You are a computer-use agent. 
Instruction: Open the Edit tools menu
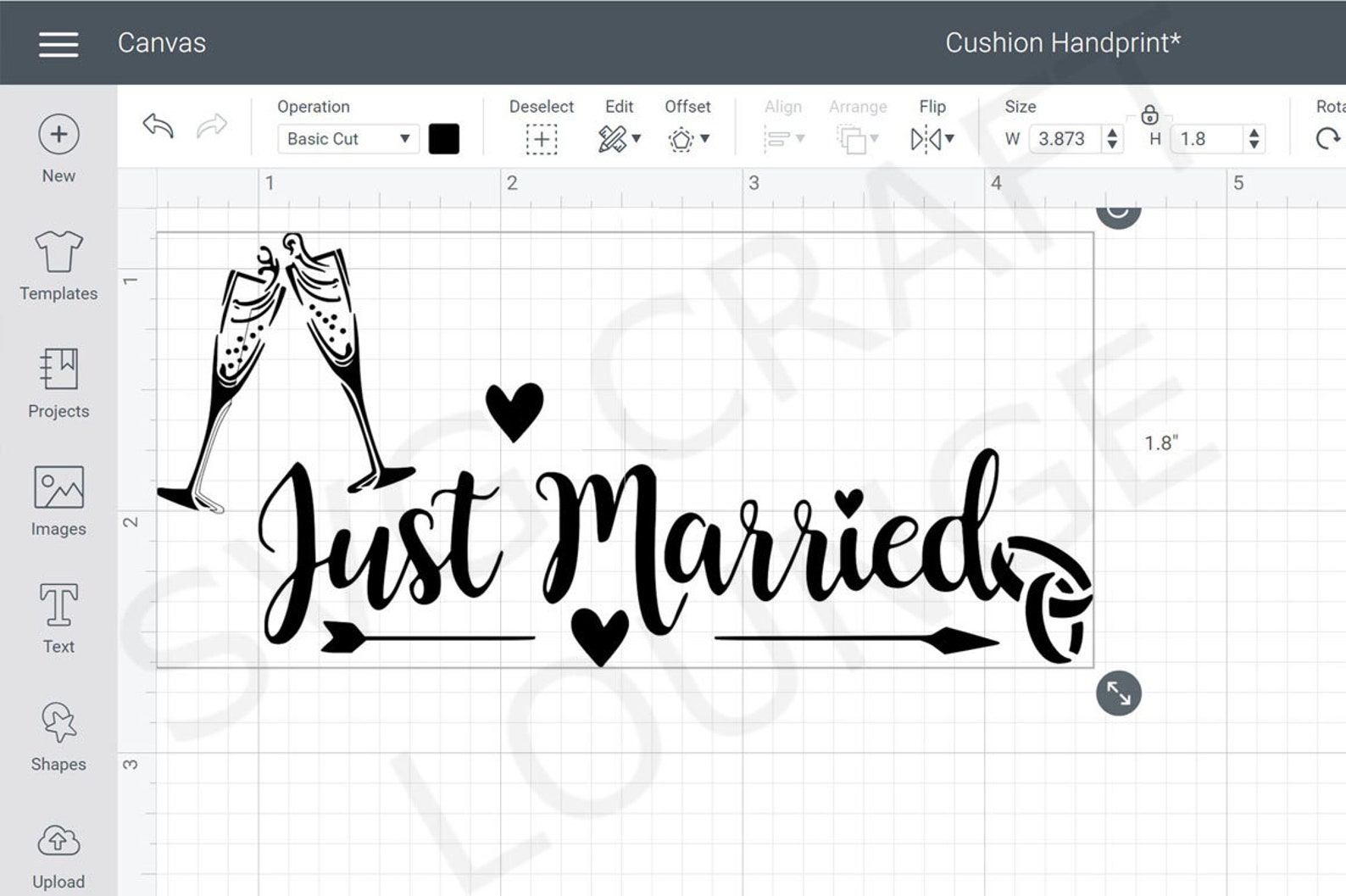(620, 139)
